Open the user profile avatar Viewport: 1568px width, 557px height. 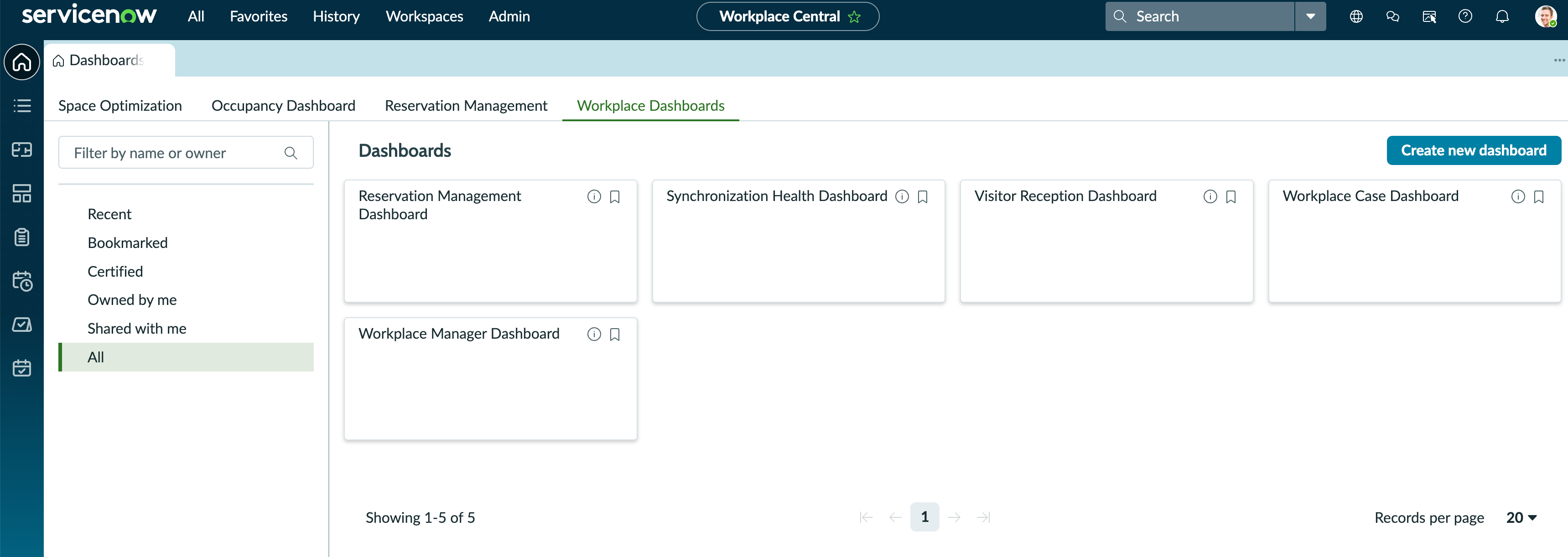[1546, 16]
